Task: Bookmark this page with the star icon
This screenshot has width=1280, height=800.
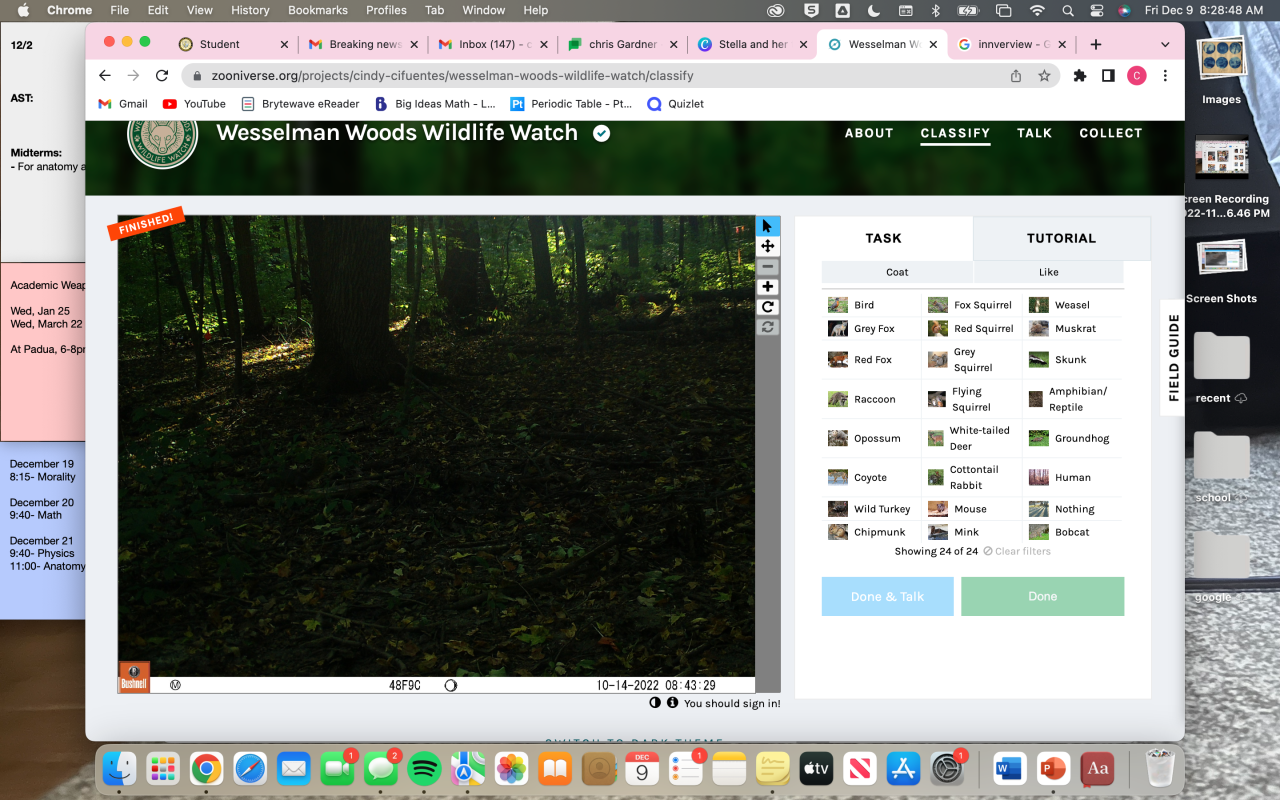Action: pyautogui.click(x=1044, y=76)
